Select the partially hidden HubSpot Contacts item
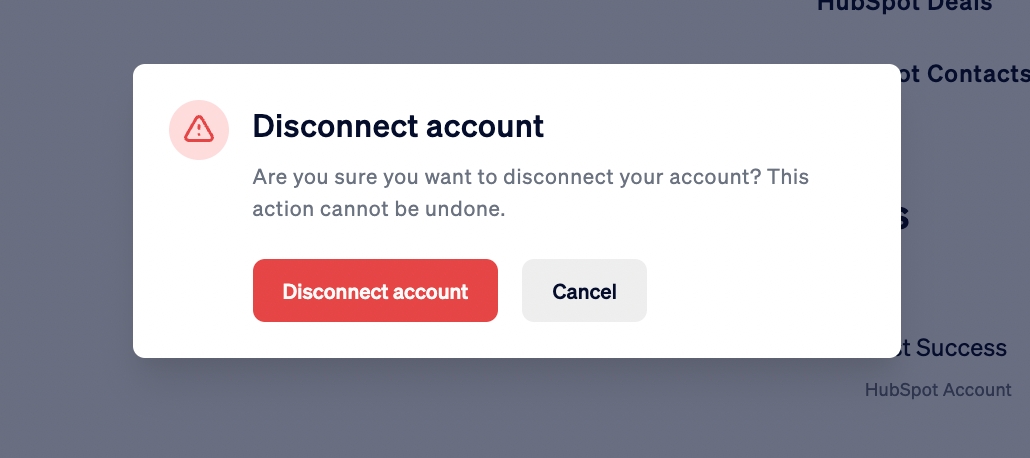The height and width of the screenshot is (458, 1030). [965, 73]
